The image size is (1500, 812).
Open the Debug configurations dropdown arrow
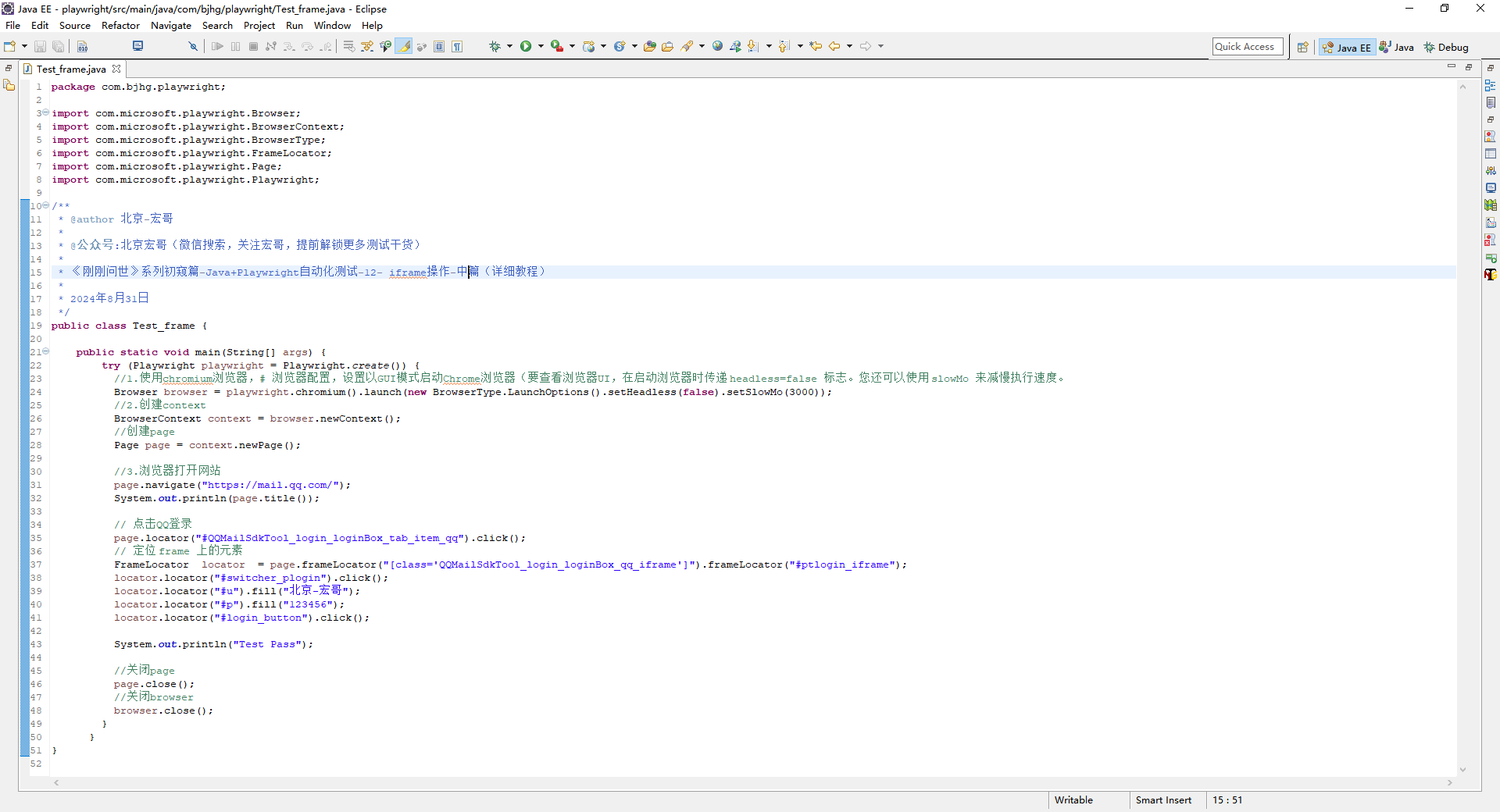509,47
